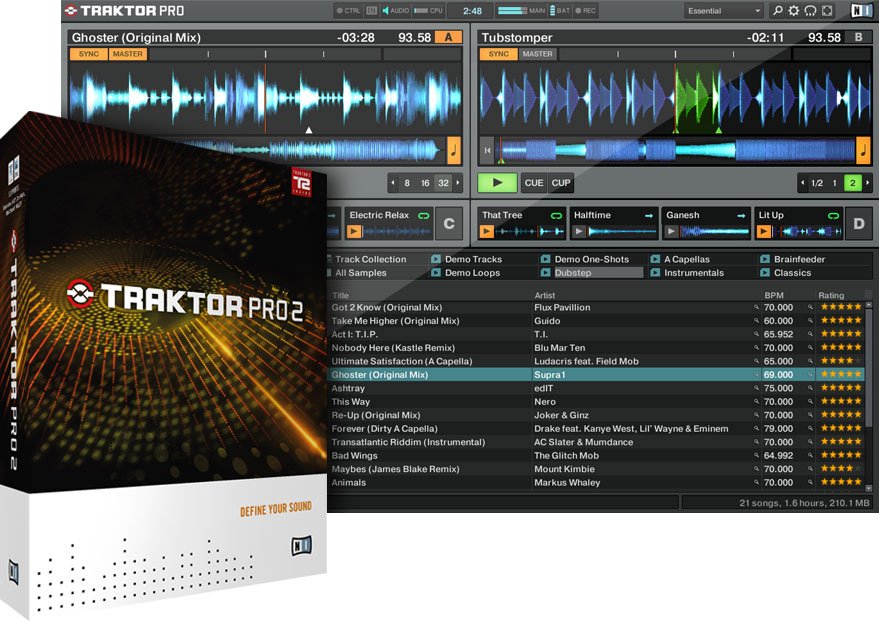The image size is (879, 621).
Task: Open the Essential layout dropdown
Action: tap(720, 11)
